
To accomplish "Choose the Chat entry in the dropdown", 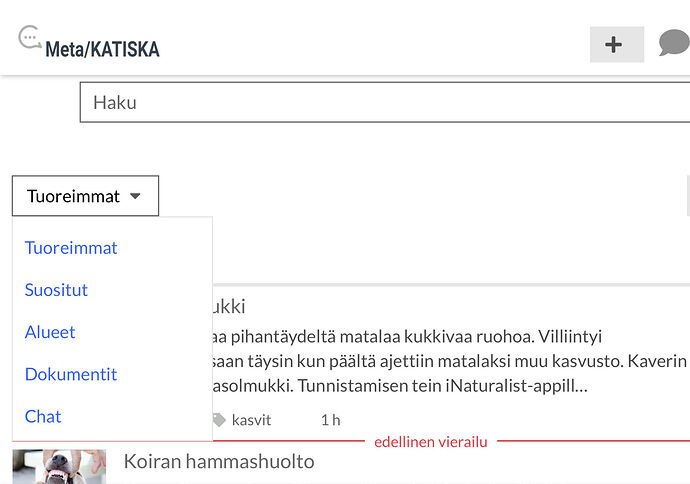I will pos(43,416).
